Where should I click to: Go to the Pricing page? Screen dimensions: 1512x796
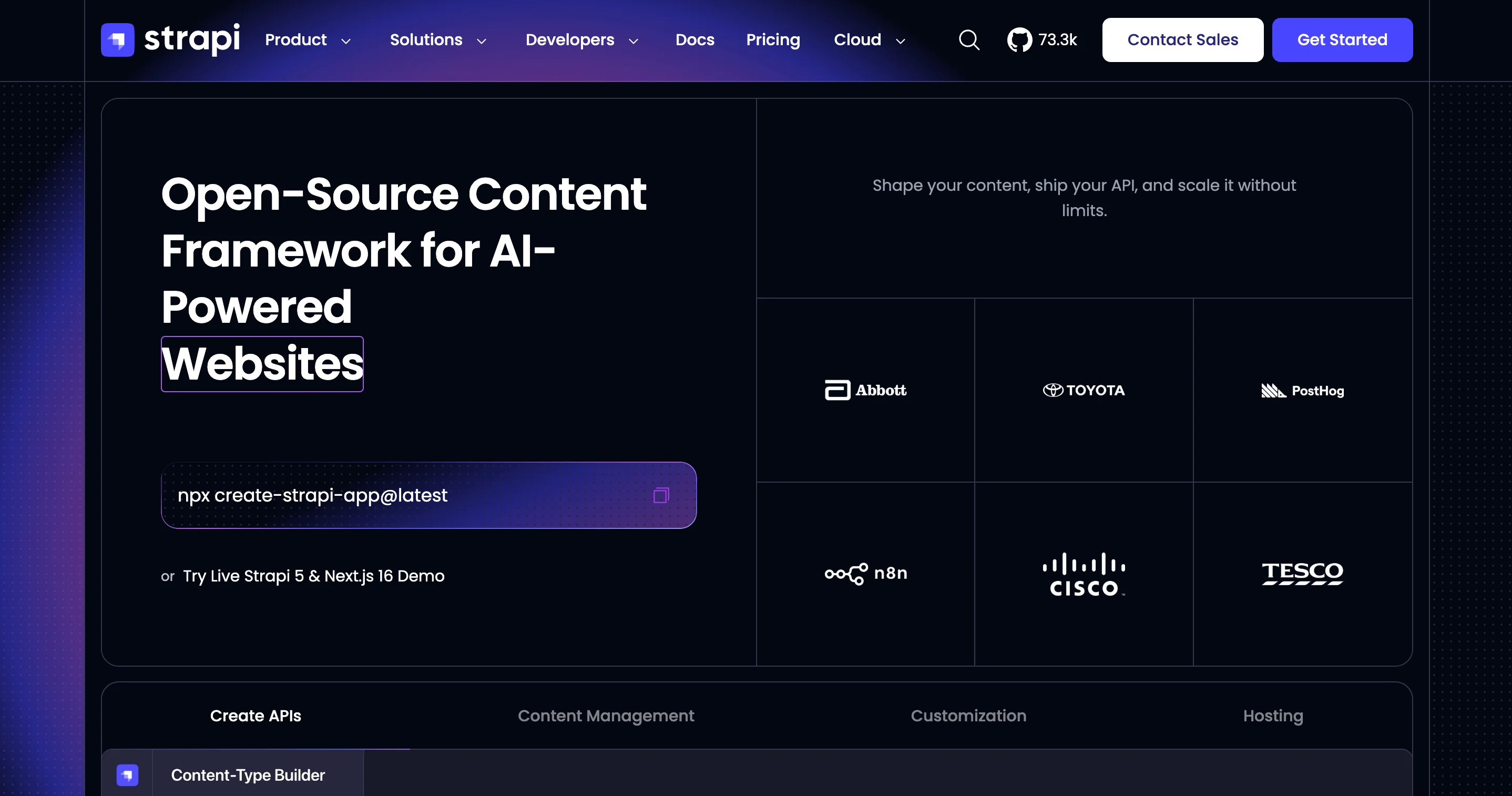click(x=773, y=40)
